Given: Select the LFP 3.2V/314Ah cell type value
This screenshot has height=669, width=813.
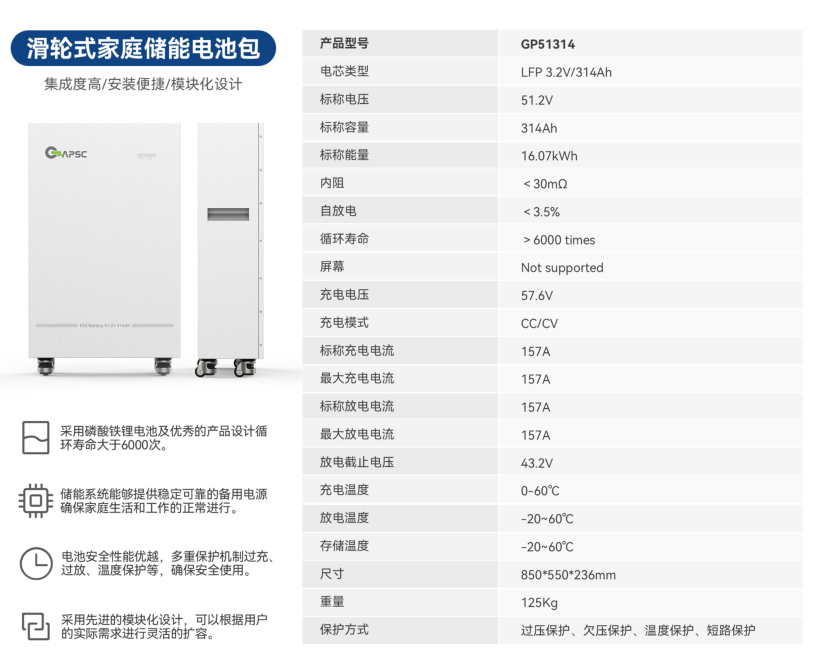Looking at the screenshot, I should [565, 72].
